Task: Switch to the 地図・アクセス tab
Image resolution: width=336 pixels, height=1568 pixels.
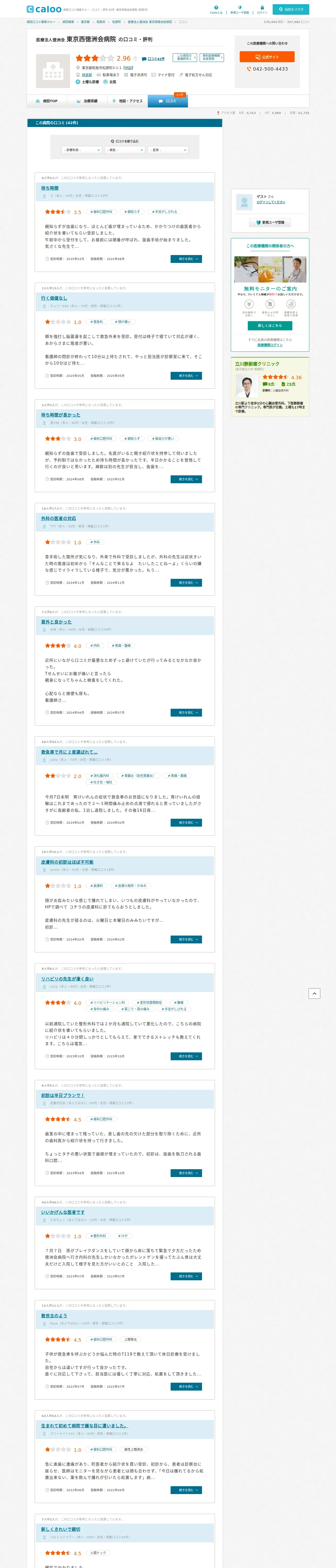Action: tap(127, 101)
